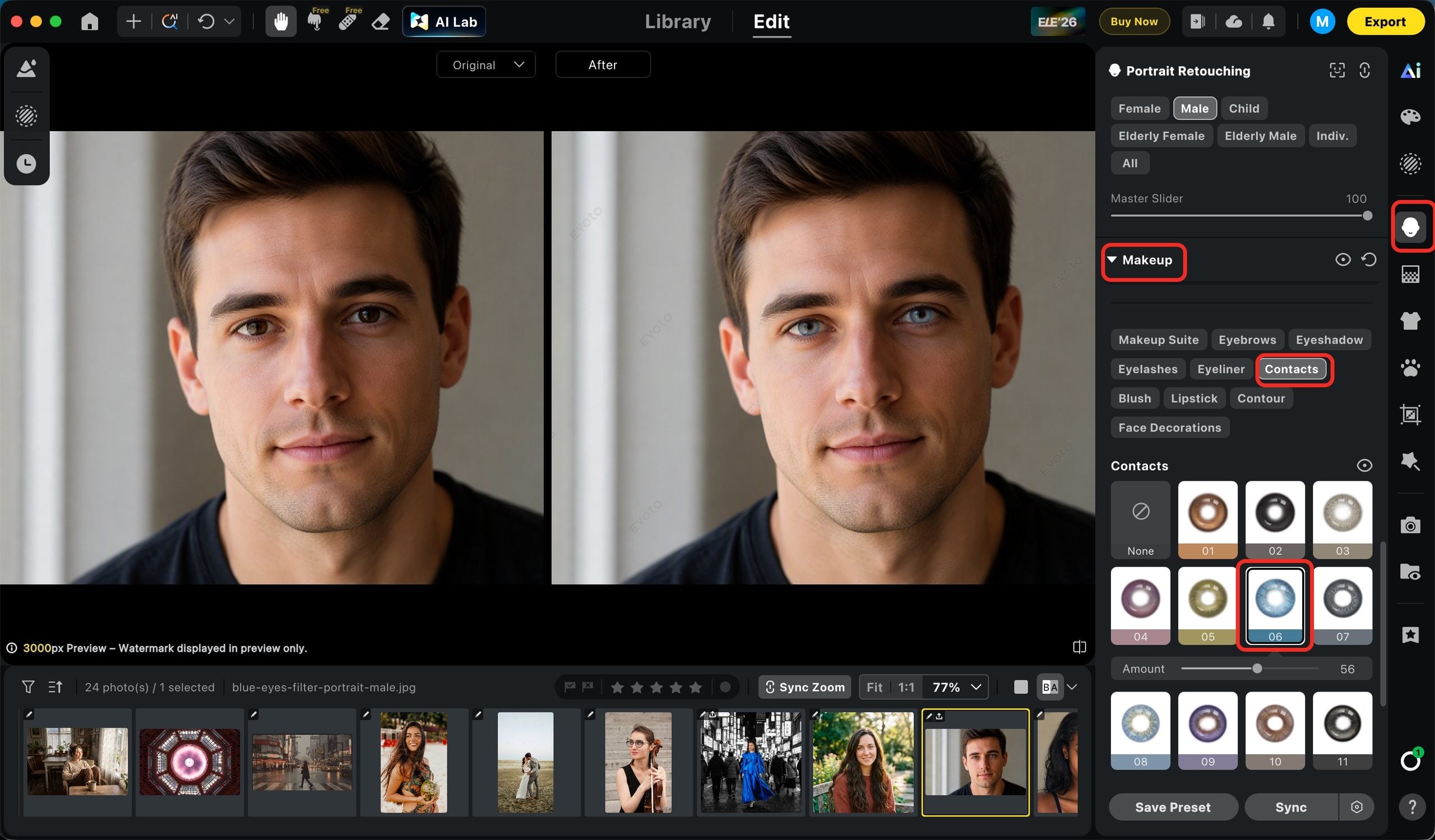This screenshot has width=1435, height=840.
Task: Select contact lens color 01
Action: tap(1207, 519)
